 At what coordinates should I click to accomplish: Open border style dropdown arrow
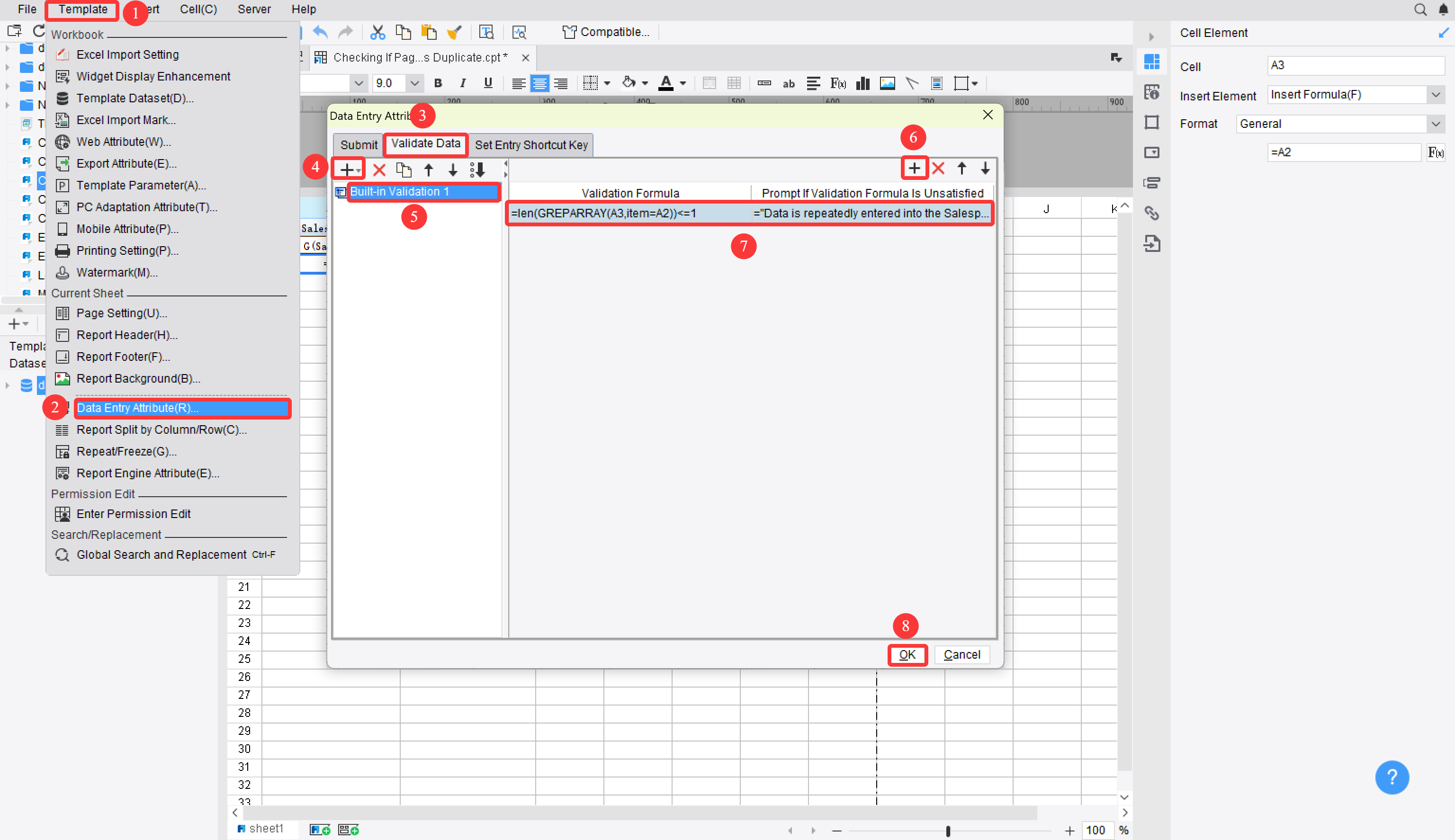[606, 84]
